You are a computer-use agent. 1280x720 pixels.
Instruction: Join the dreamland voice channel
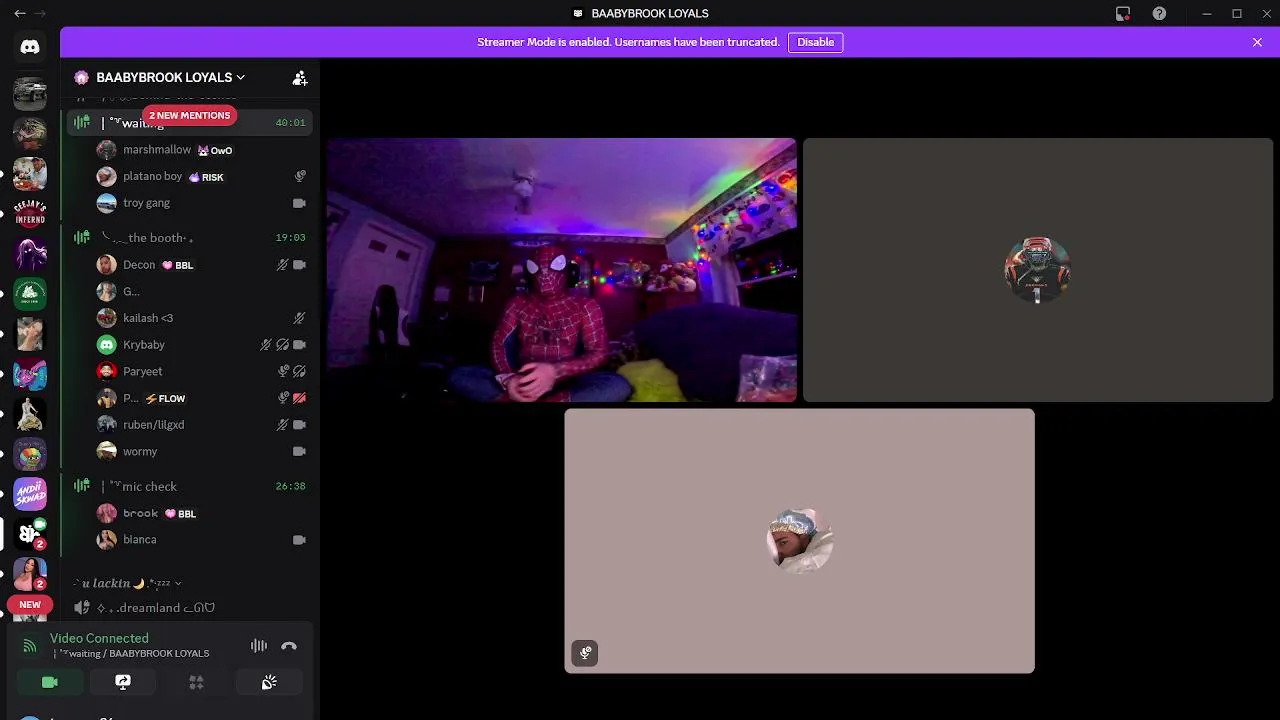tap(190, 608)
